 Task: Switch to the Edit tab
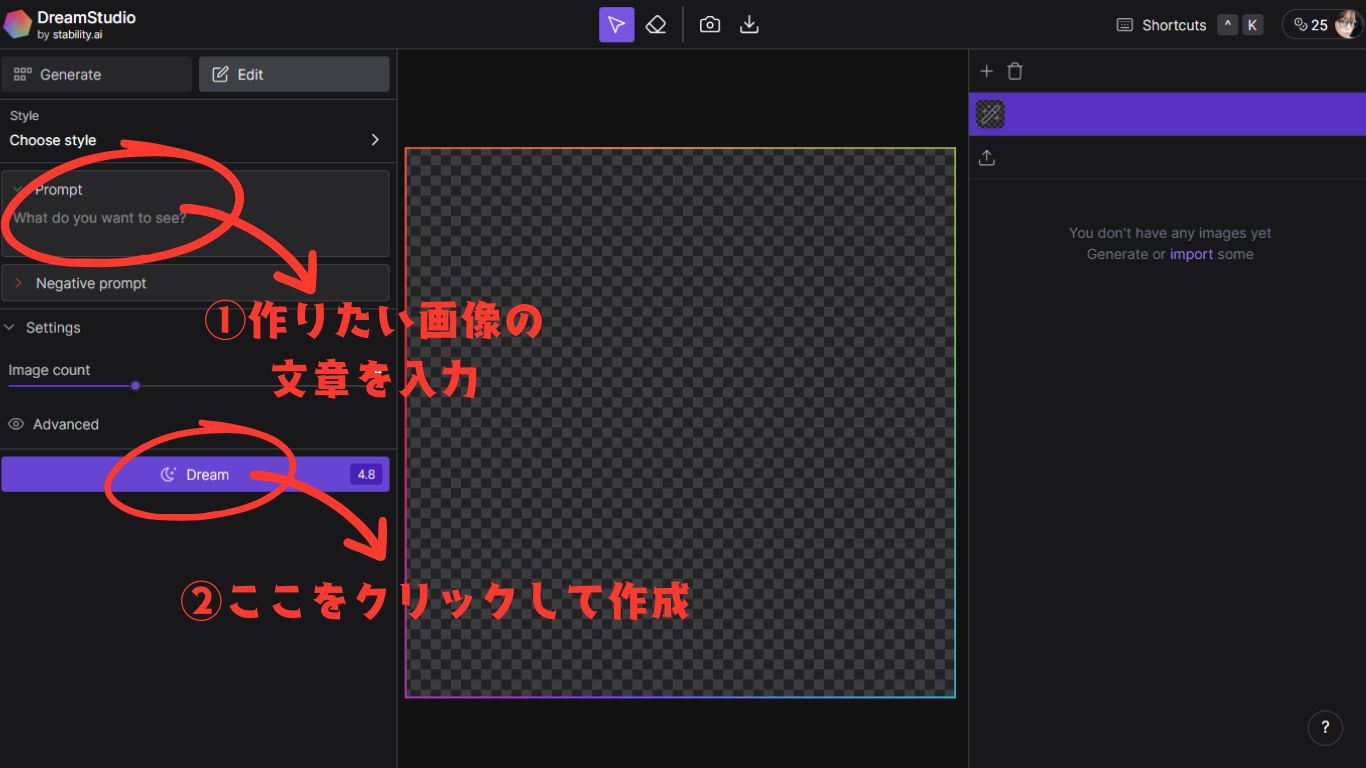(294, 74)
